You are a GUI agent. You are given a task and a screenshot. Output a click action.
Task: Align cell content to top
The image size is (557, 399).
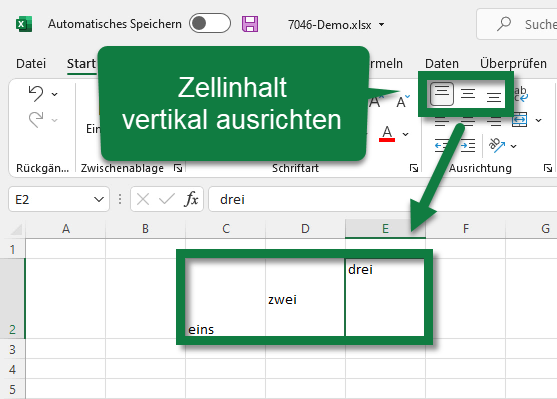[x=442, y=94]
